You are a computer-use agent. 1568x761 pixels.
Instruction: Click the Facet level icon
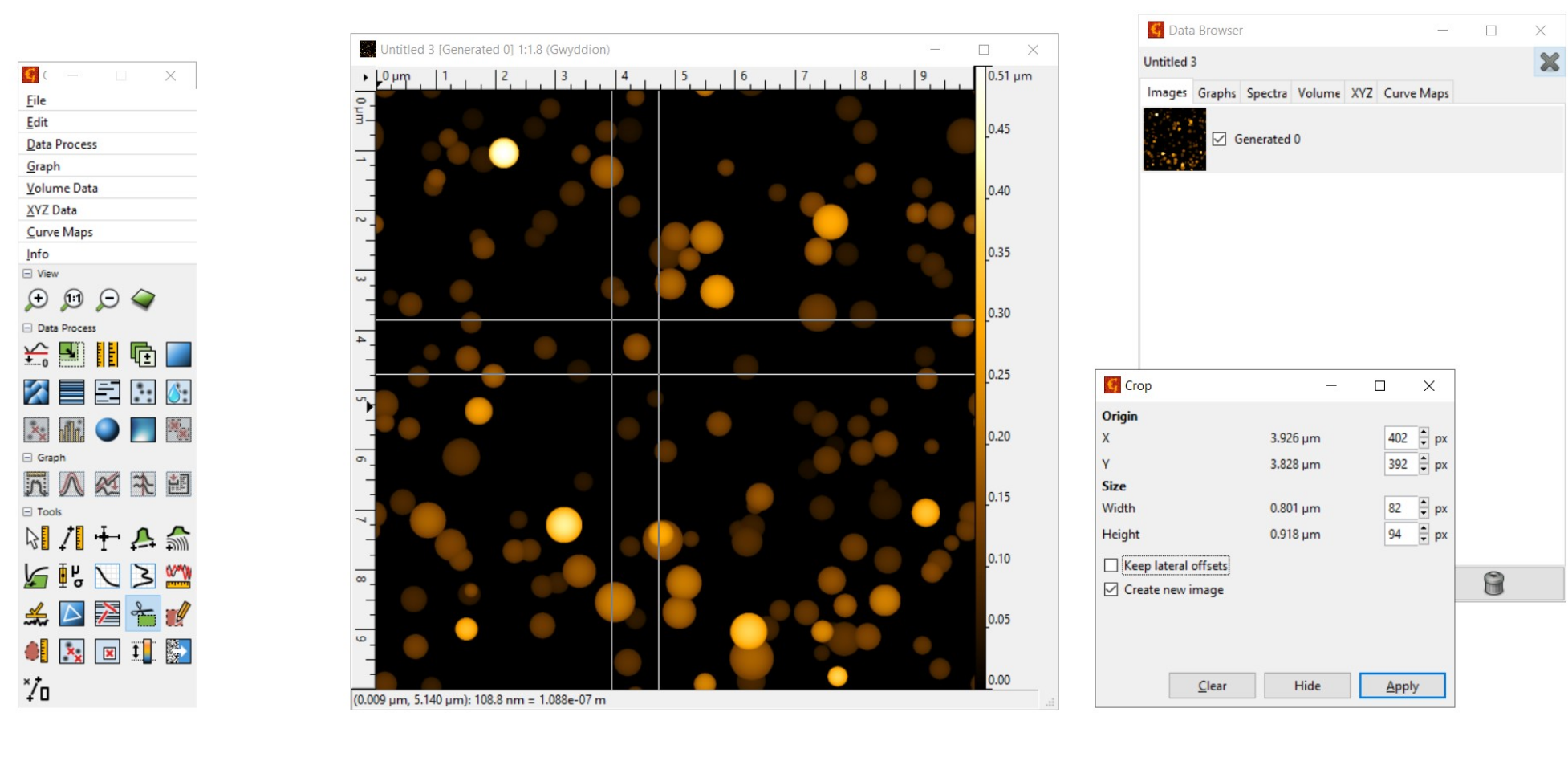click(37, 392)
